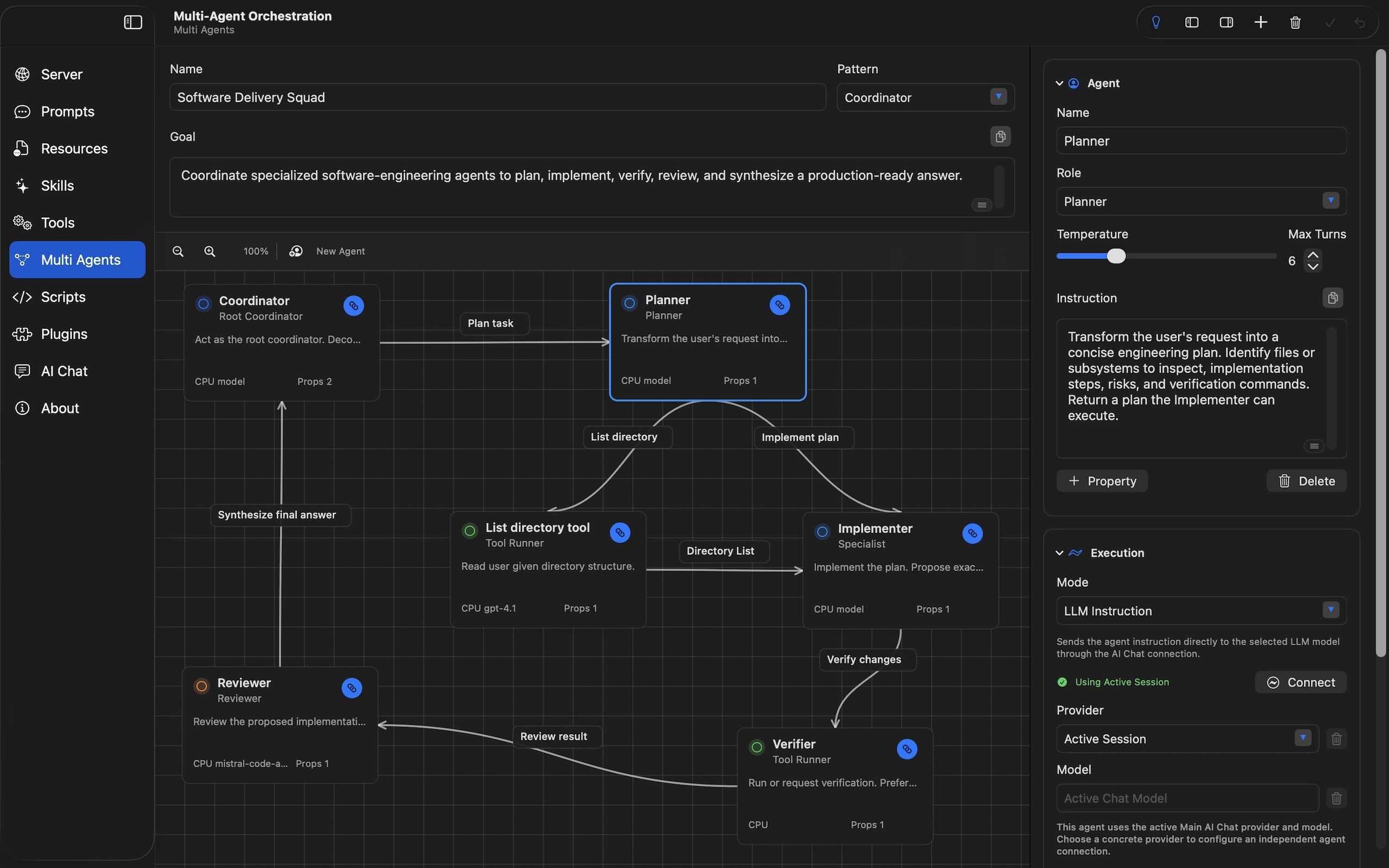
Task: Click the right panel vertical scrollbar
Action: click(1381, 353)
